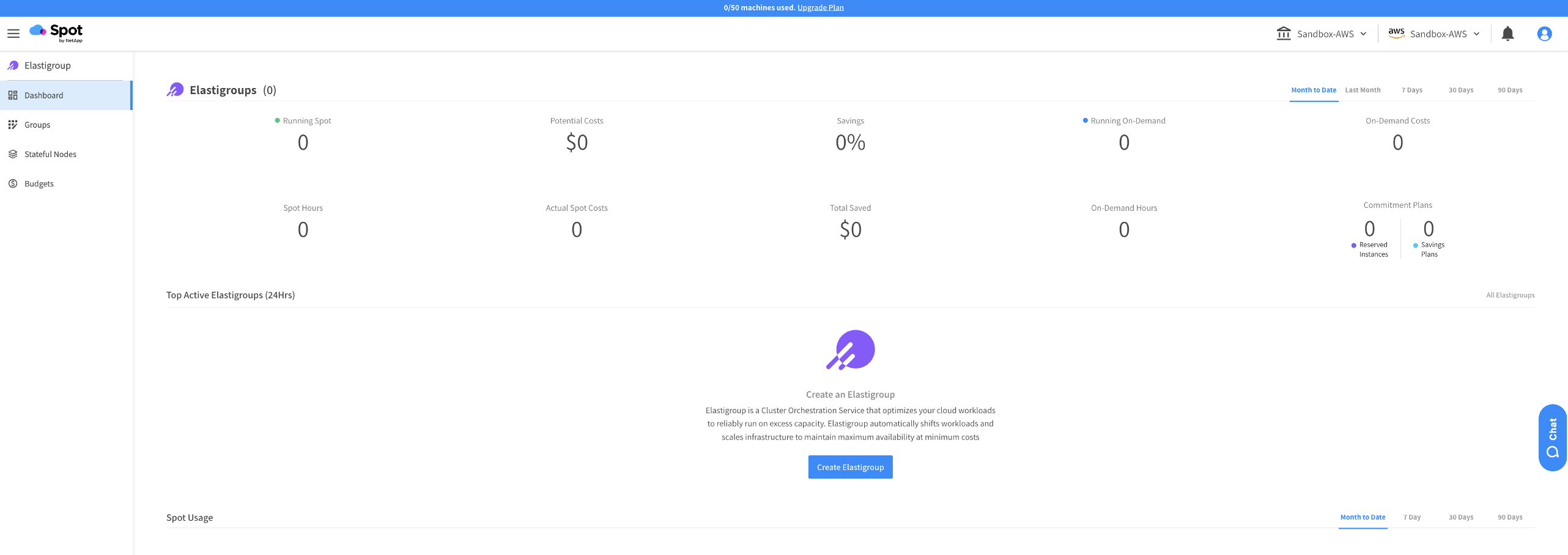
Task: Open the Chat widget
Action: pyautogui.click(x=1552, y=438)
